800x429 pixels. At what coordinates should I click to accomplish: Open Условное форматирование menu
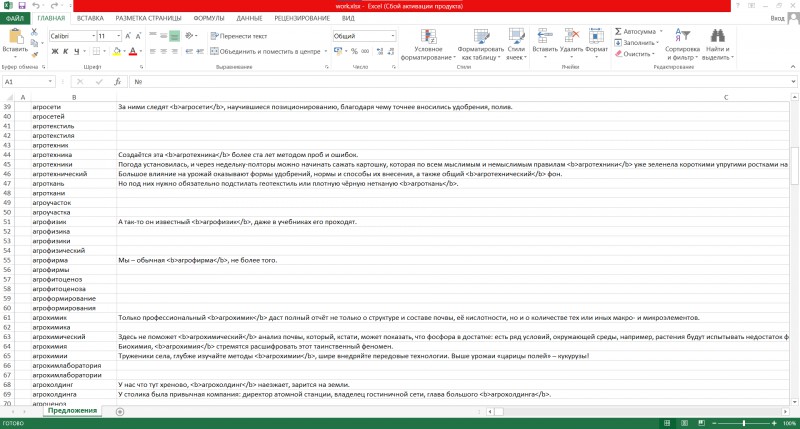[x=428, y=44]
